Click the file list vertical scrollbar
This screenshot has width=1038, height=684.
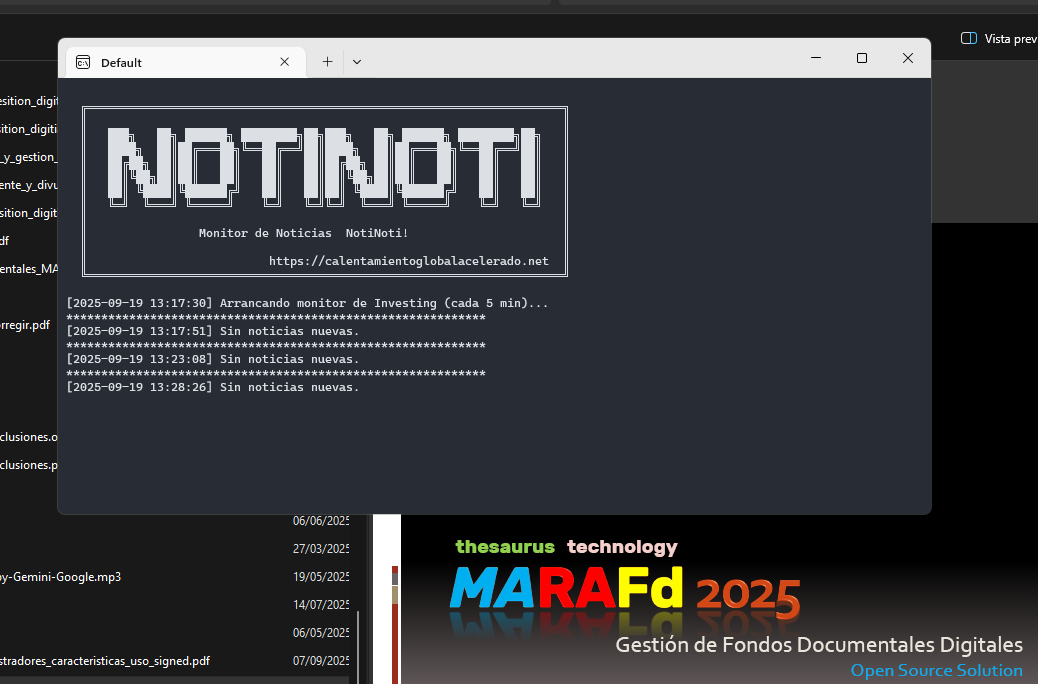[x=360, y=640]
